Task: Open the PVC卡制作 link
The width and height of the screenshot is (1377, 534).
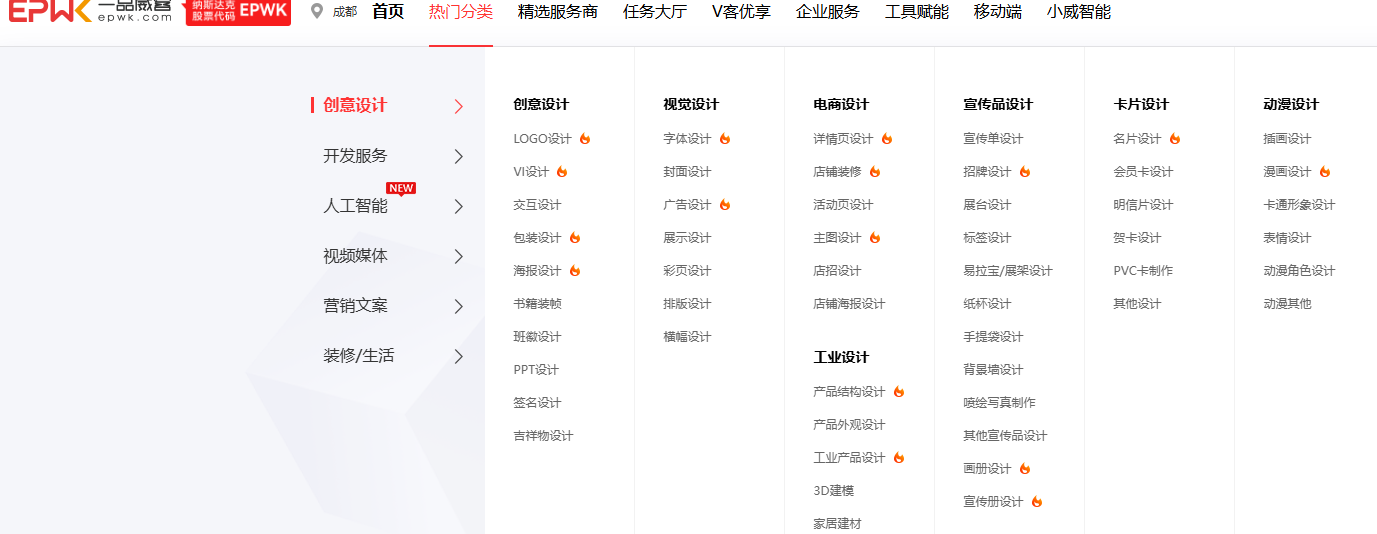Action: click(x=1143, y=271)
